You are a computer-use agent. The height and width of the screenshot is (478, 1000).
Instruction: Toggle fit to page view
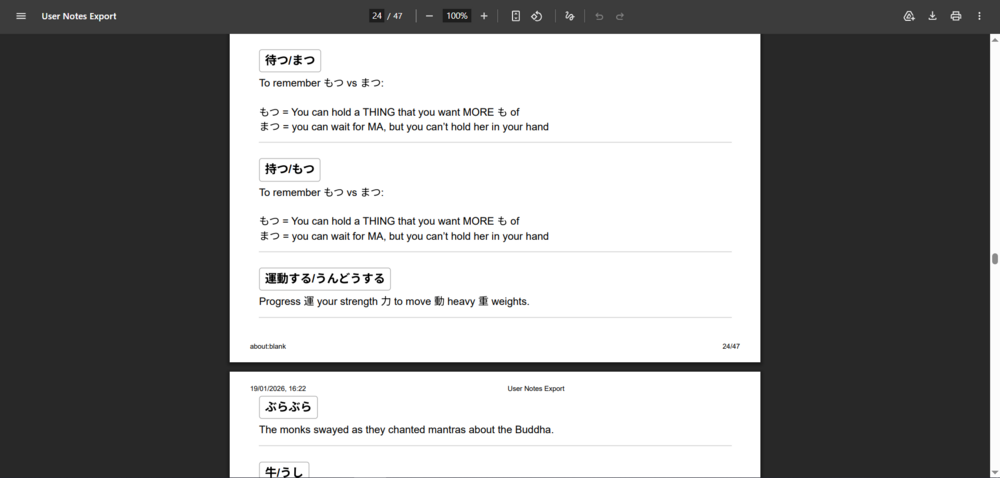point(516,16)
